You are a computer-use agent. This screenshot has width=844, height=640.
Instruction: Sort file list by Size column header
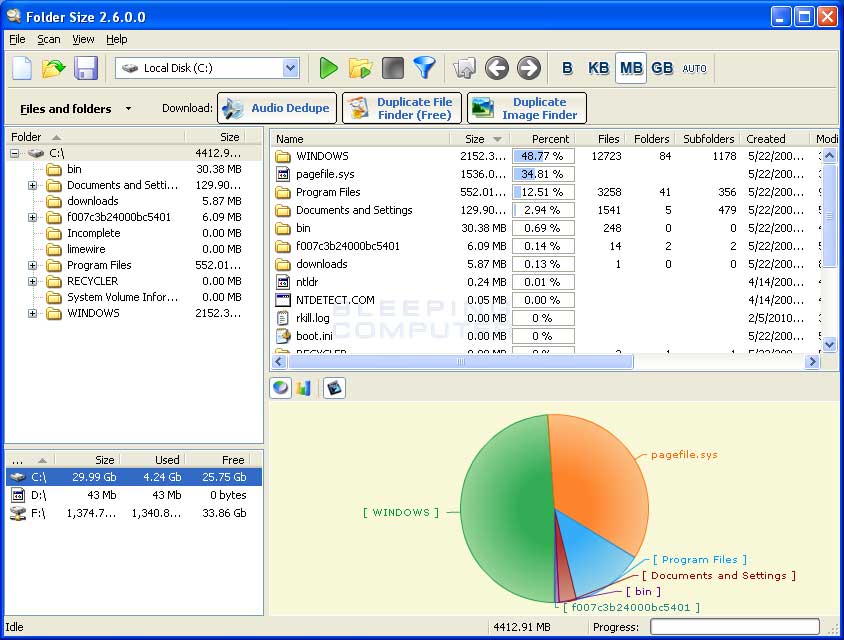click(480, 139)
